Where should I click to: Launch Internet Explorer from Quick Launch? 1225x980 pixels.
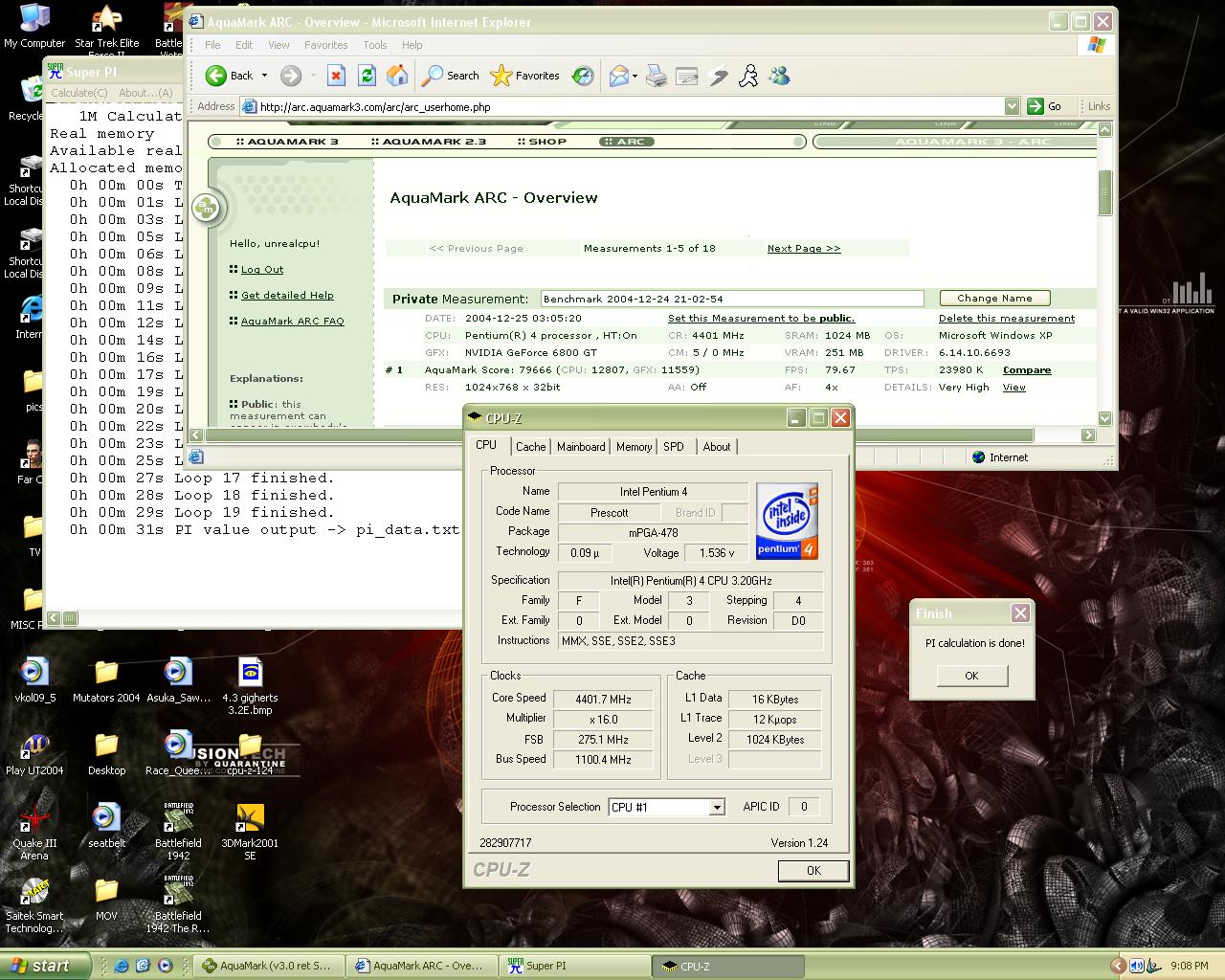122,966
